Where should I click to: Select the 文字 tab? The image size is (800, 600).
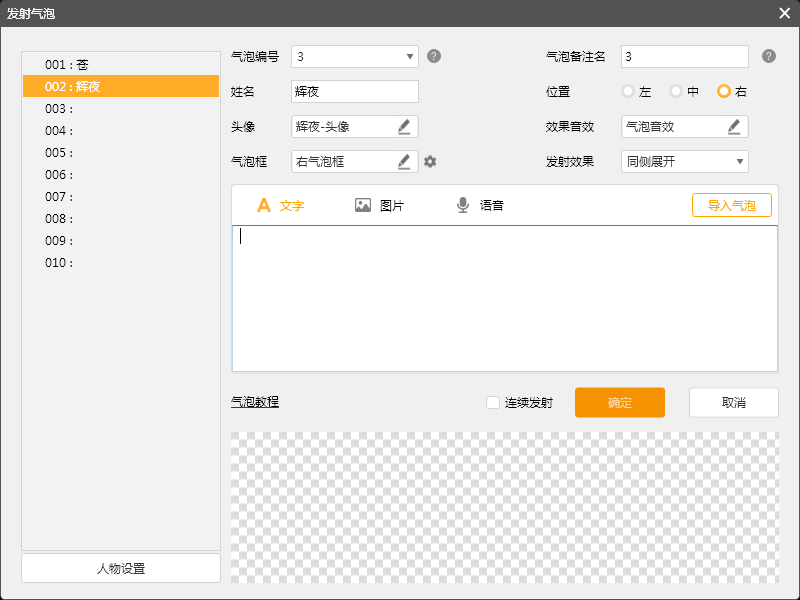[280, 205]
